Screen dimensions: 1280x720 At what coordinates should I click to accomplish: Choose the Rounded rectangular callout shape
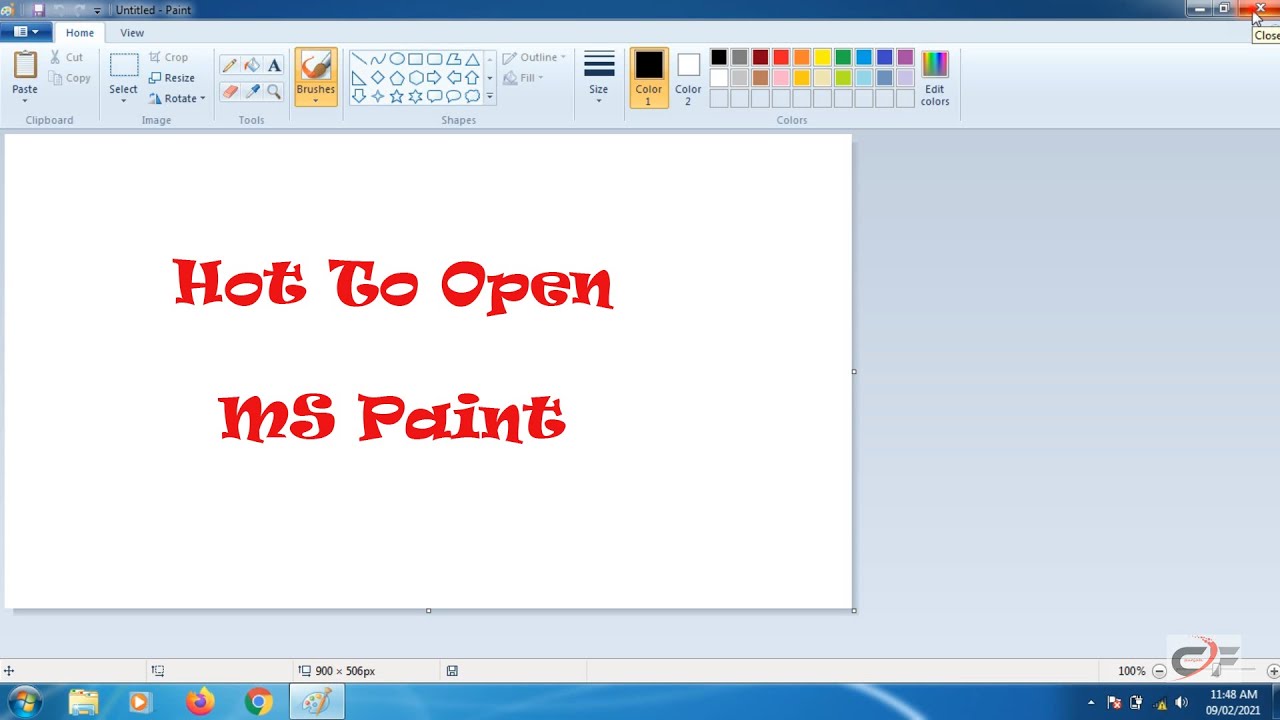435,97
